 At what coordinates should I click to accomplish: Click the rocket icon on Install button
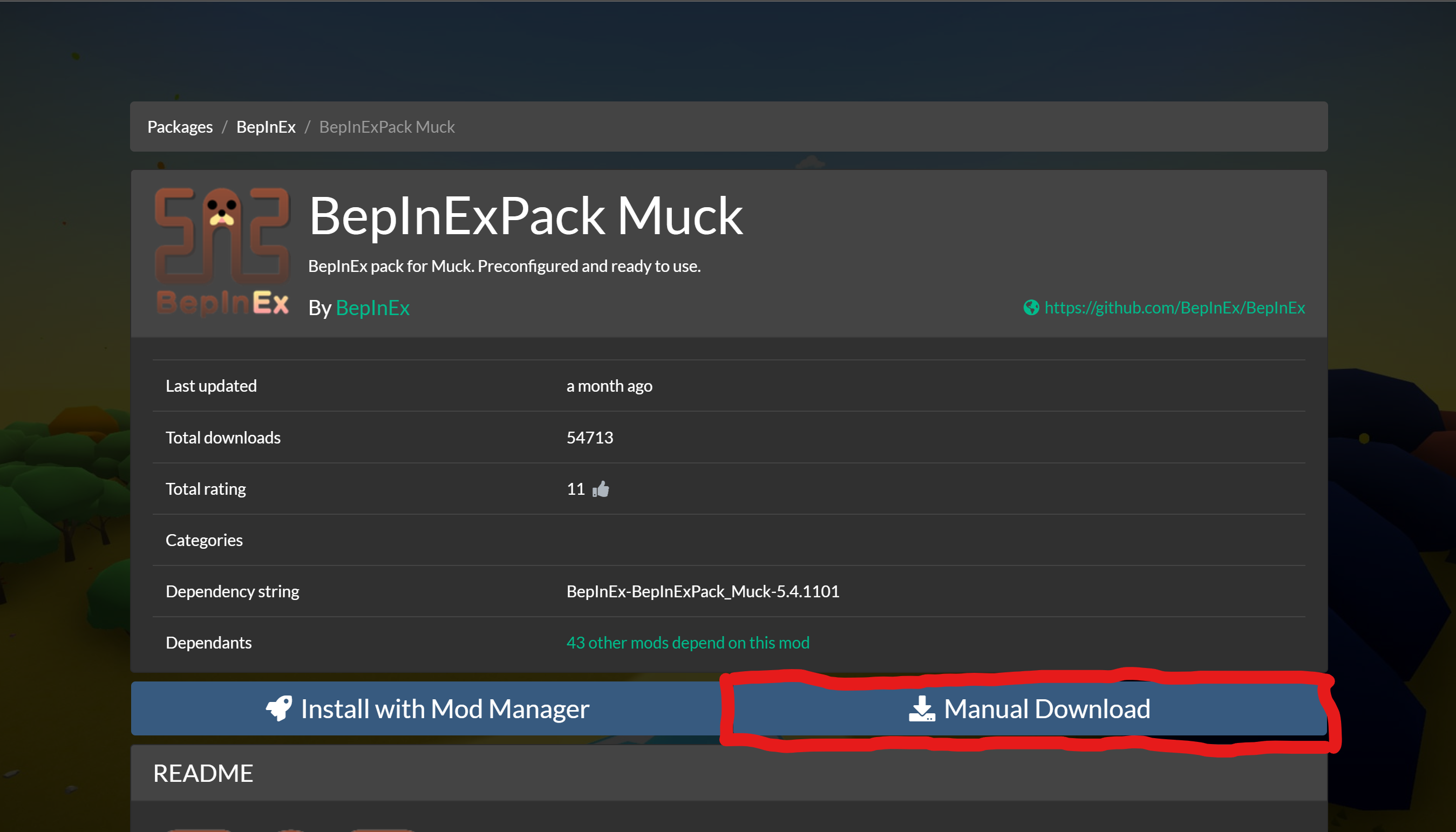tap(279, 708)
